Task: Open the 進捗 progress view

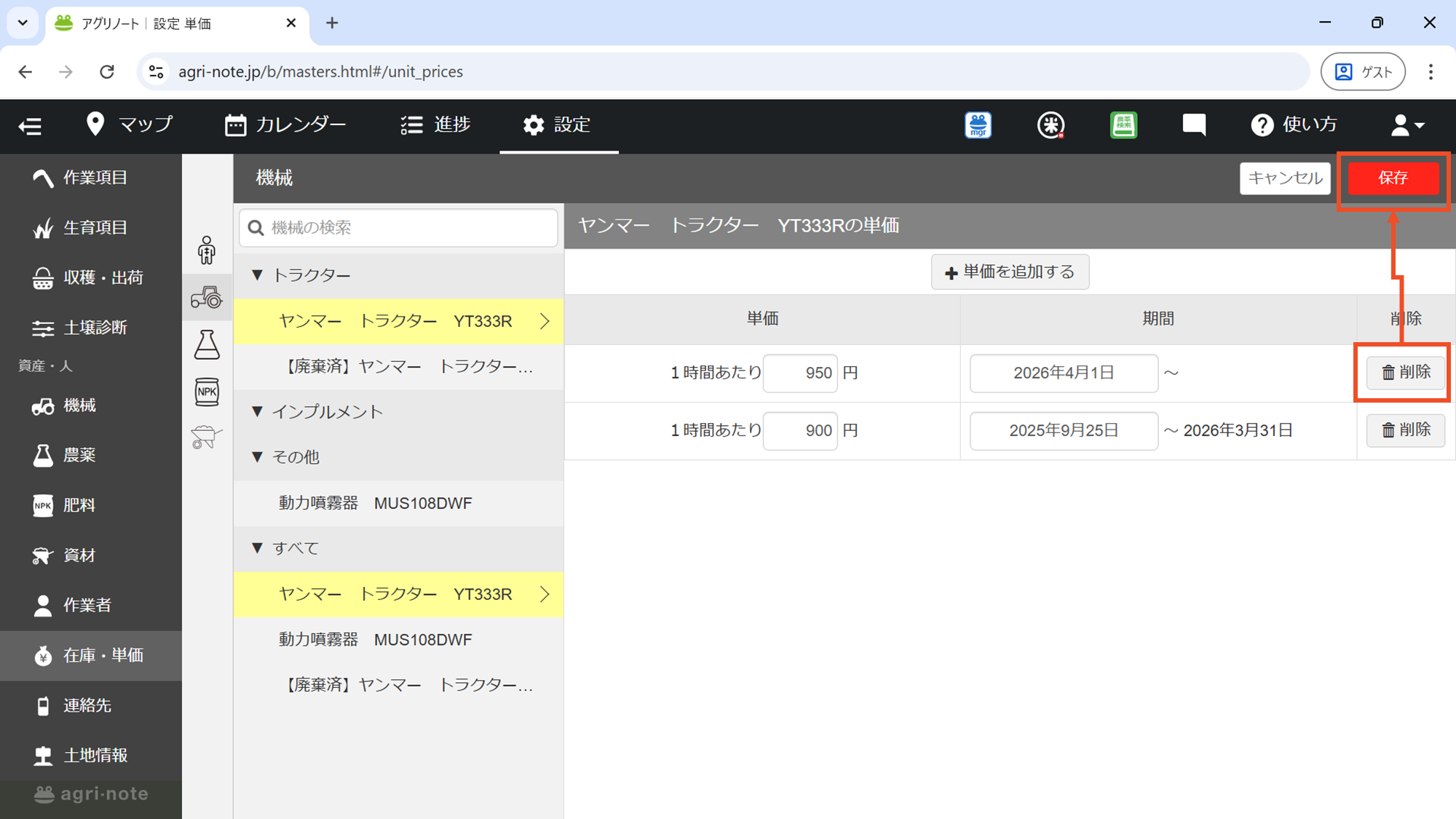Action: 435,124
